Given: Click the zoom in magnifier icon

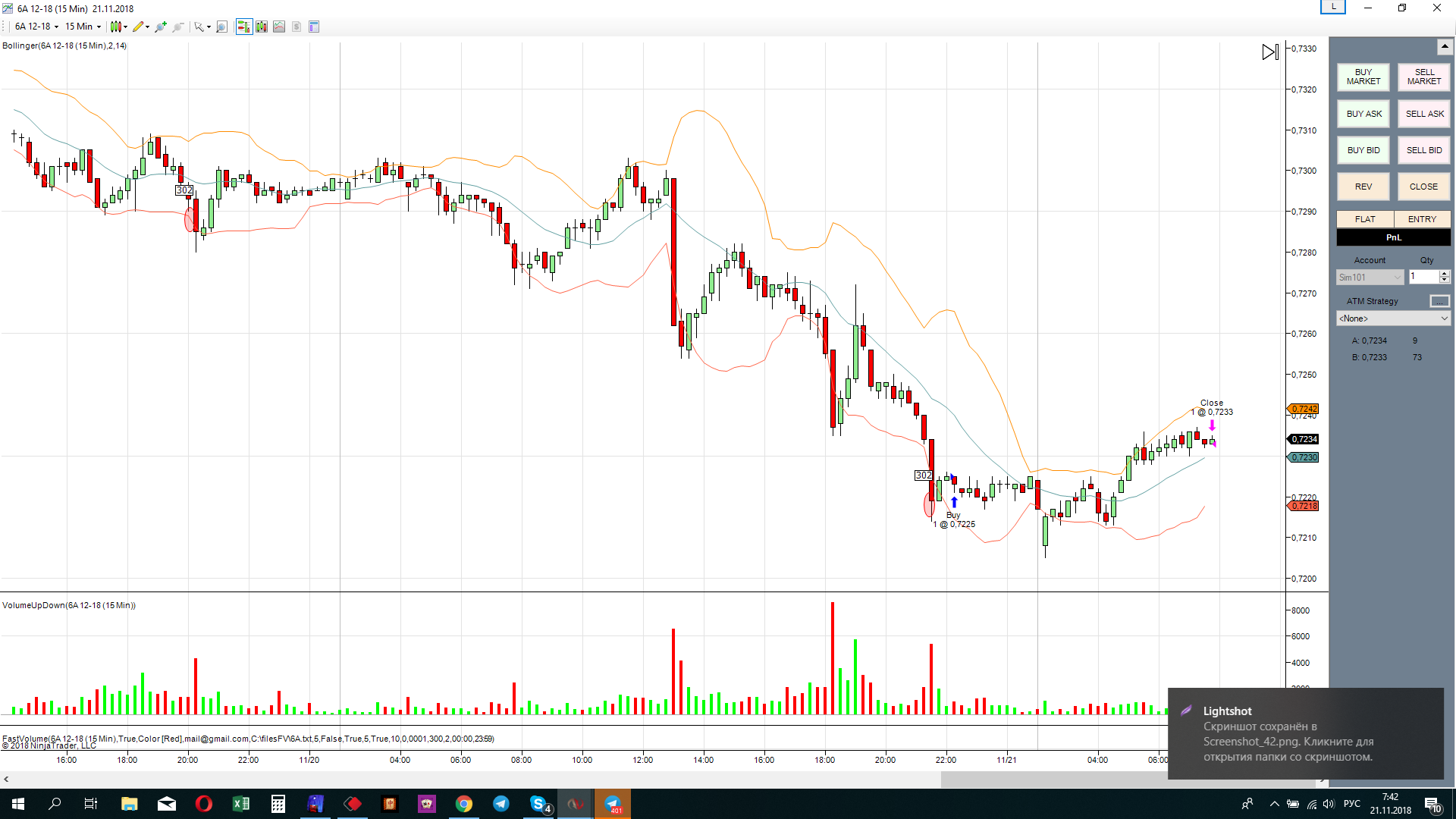Looking at the screenshot, I should coord(161,27).
